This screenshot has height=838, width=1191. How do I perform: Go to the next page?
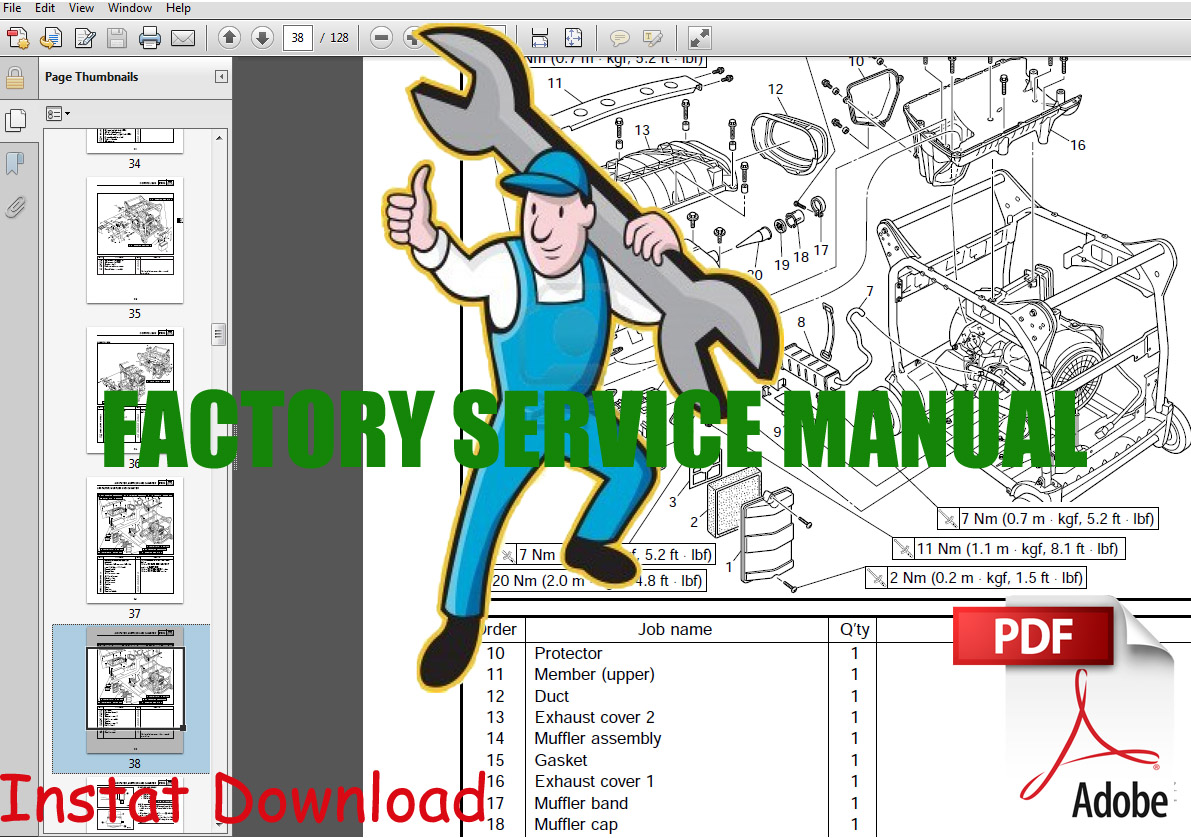(261, 37)
